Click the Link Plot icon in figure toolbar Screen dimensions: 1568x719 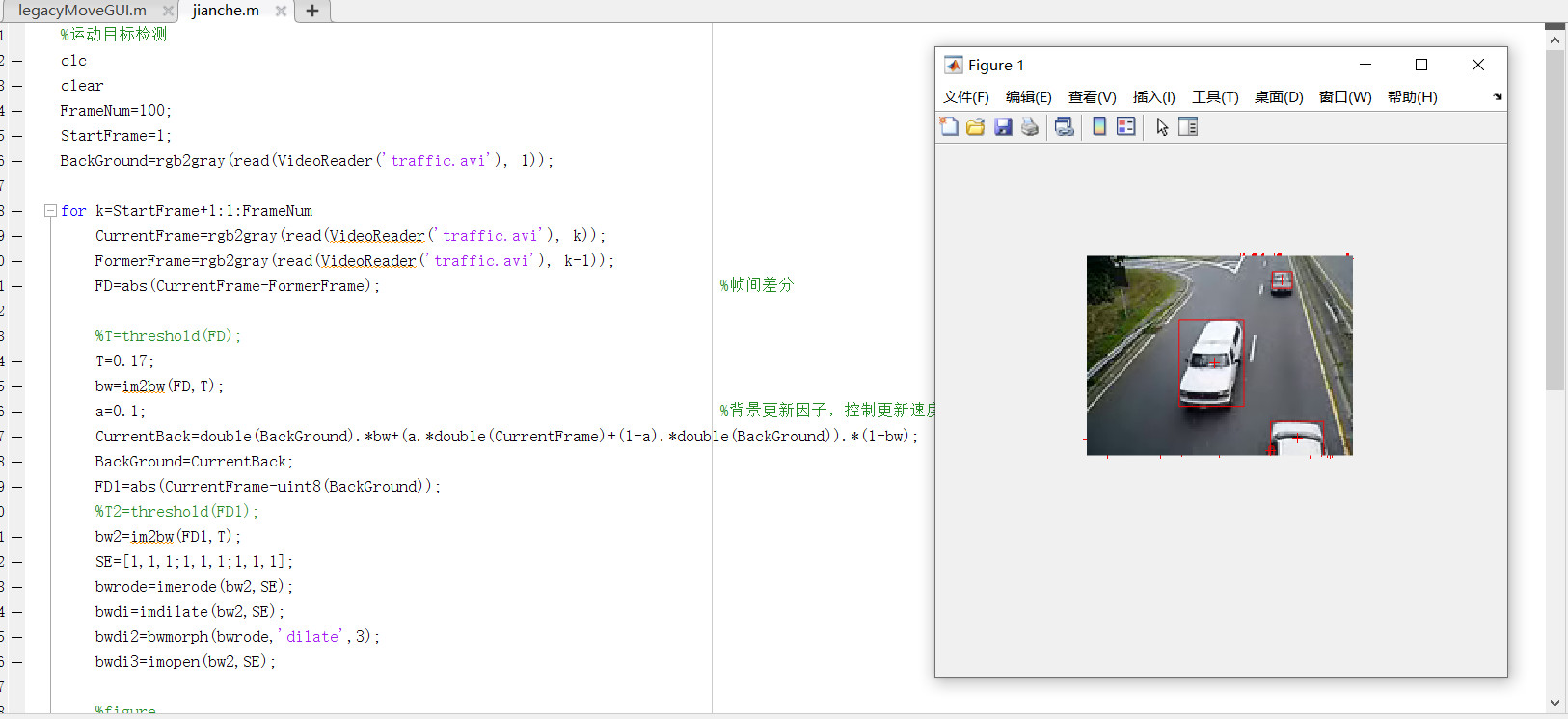pos(1065,126)
